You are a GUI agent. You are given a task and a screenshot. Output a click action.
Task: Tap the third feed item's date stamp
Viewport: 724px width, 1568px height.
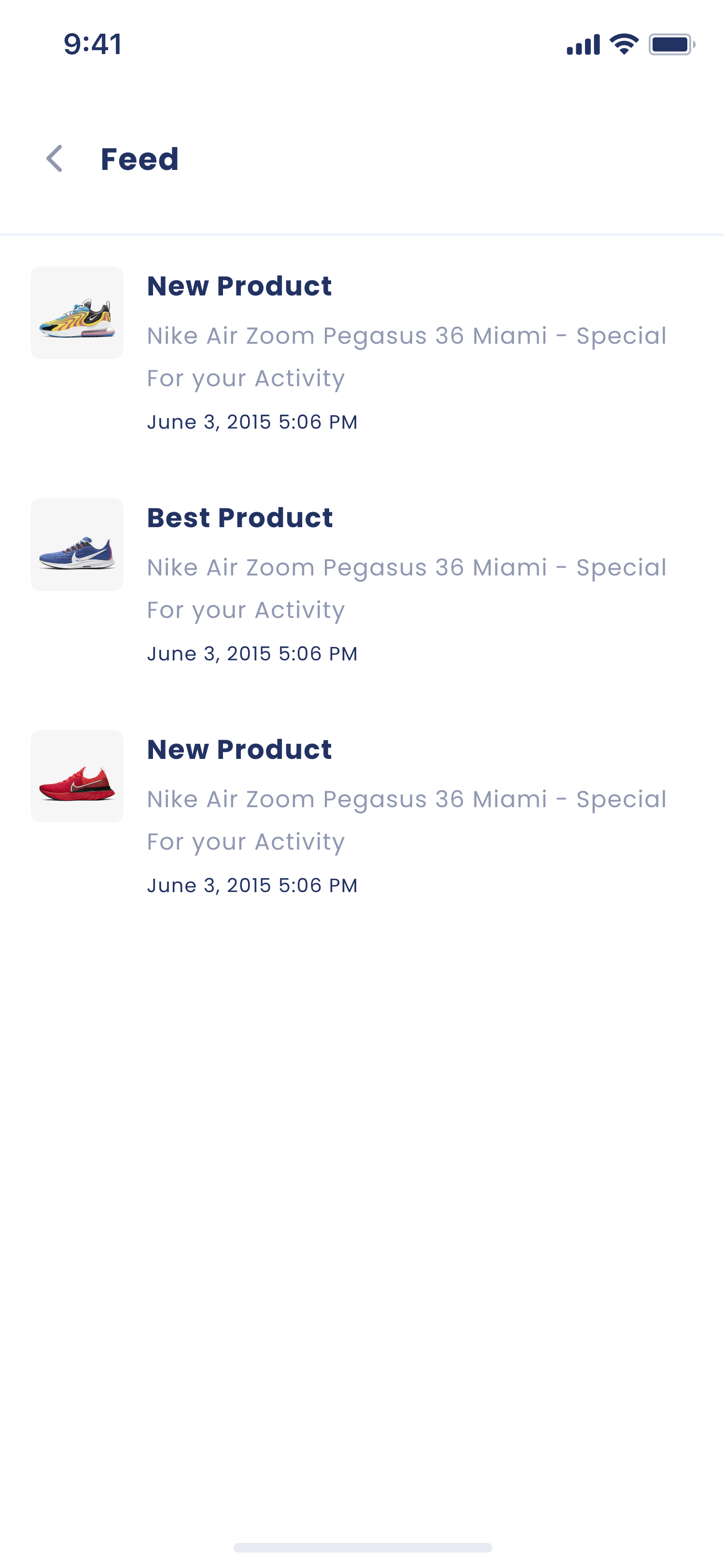pos(252,886)
